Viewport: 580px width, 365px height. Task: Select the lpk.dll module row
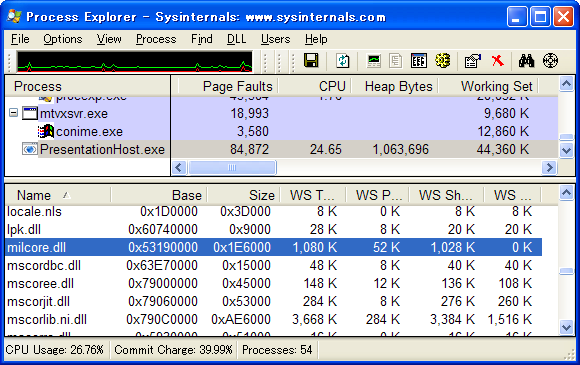point(273,229)
